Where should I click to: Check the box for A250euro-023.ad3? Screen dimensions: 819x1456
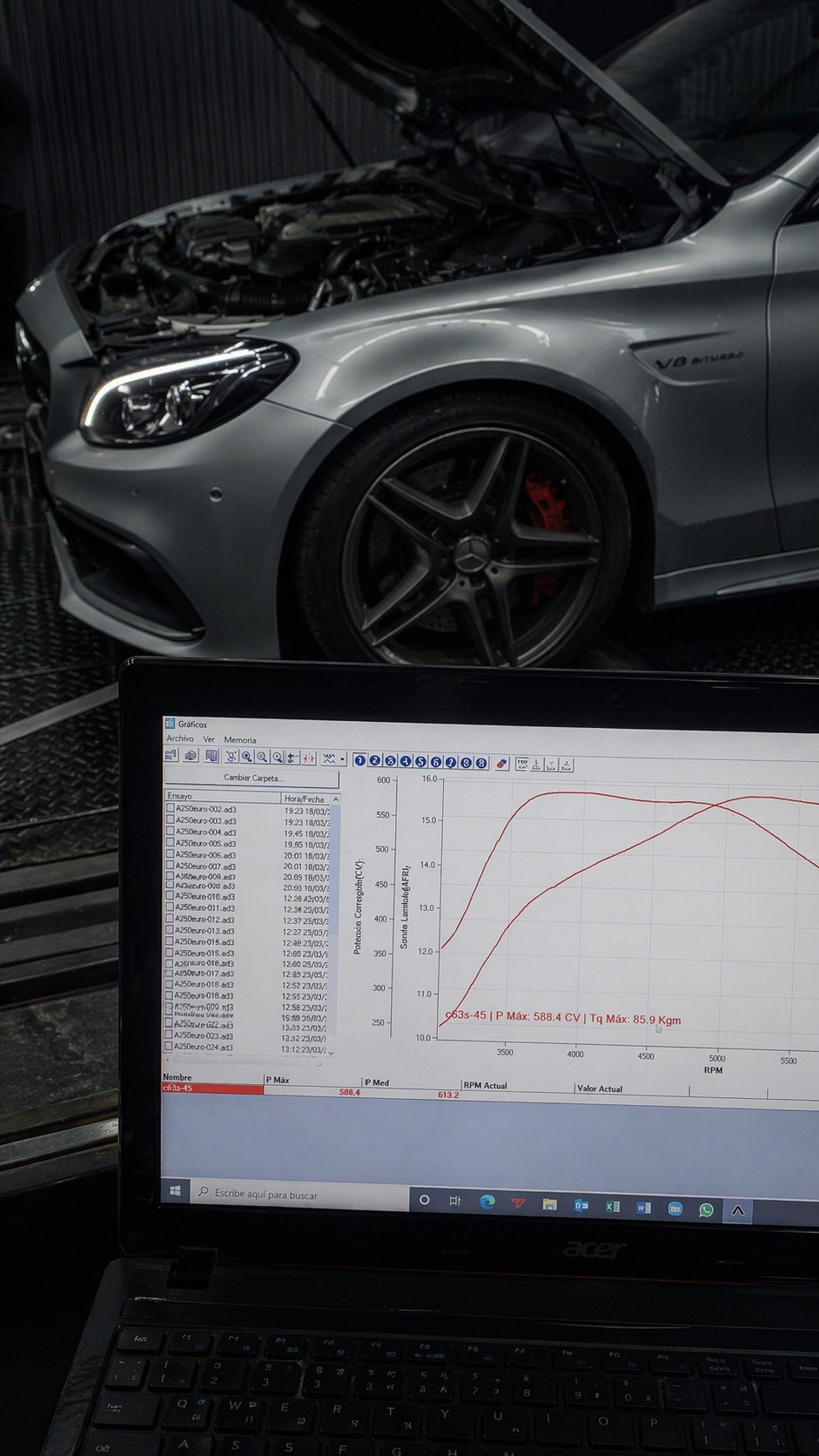(170, 1036)
